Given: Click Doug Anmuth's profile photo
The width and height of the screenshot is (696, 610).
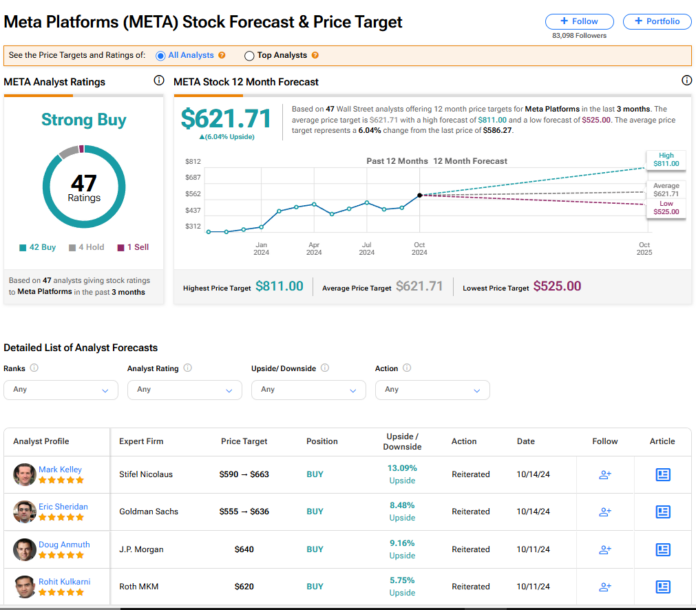Looking at the screenshot, I should pyautogui.click(x=24, y=549).
